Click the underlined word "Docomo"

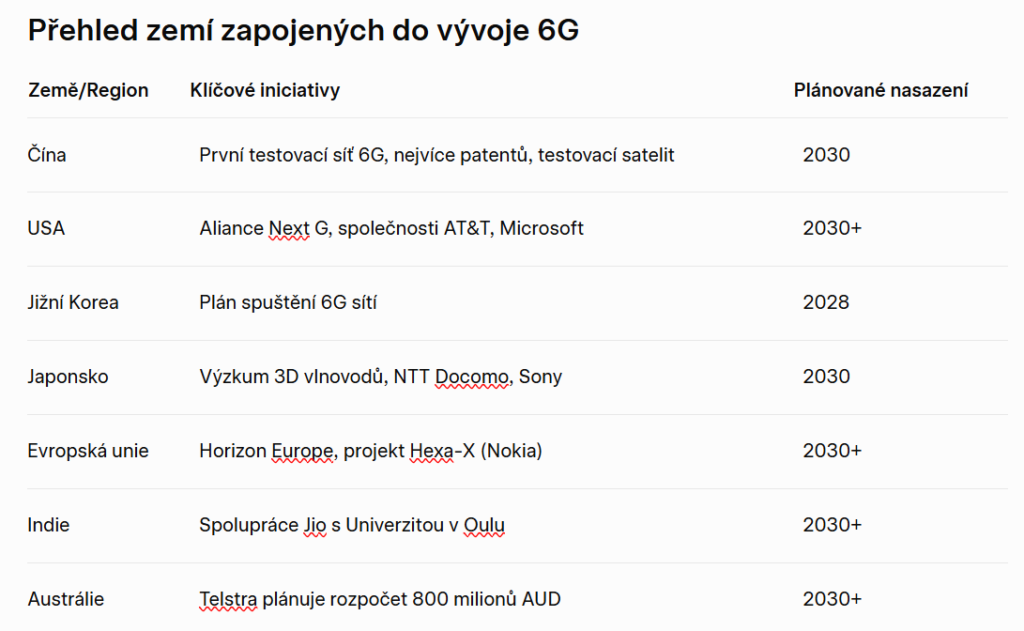click(x=472, y=377)
